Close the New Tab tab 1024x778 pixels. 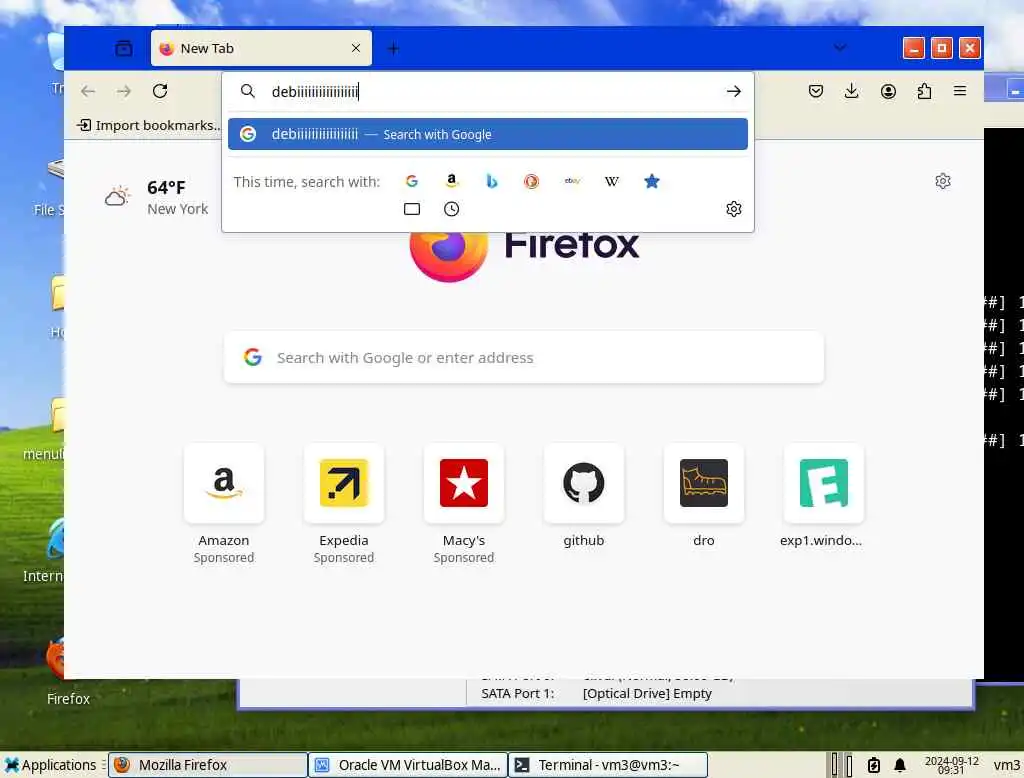[356, 48]
